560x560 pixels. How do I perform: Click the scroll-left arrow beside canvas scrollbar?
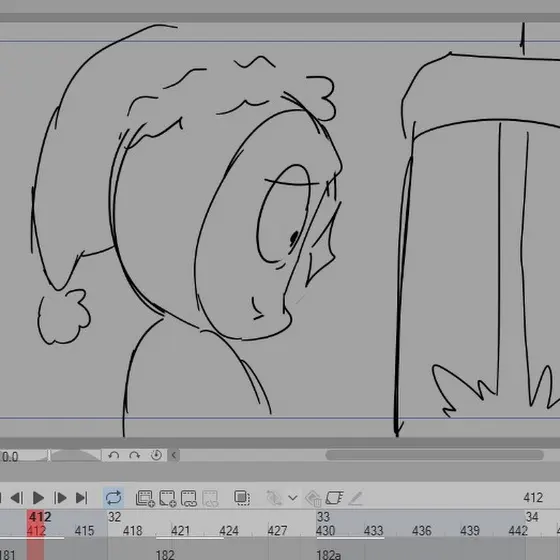click(x=174, y=455)
